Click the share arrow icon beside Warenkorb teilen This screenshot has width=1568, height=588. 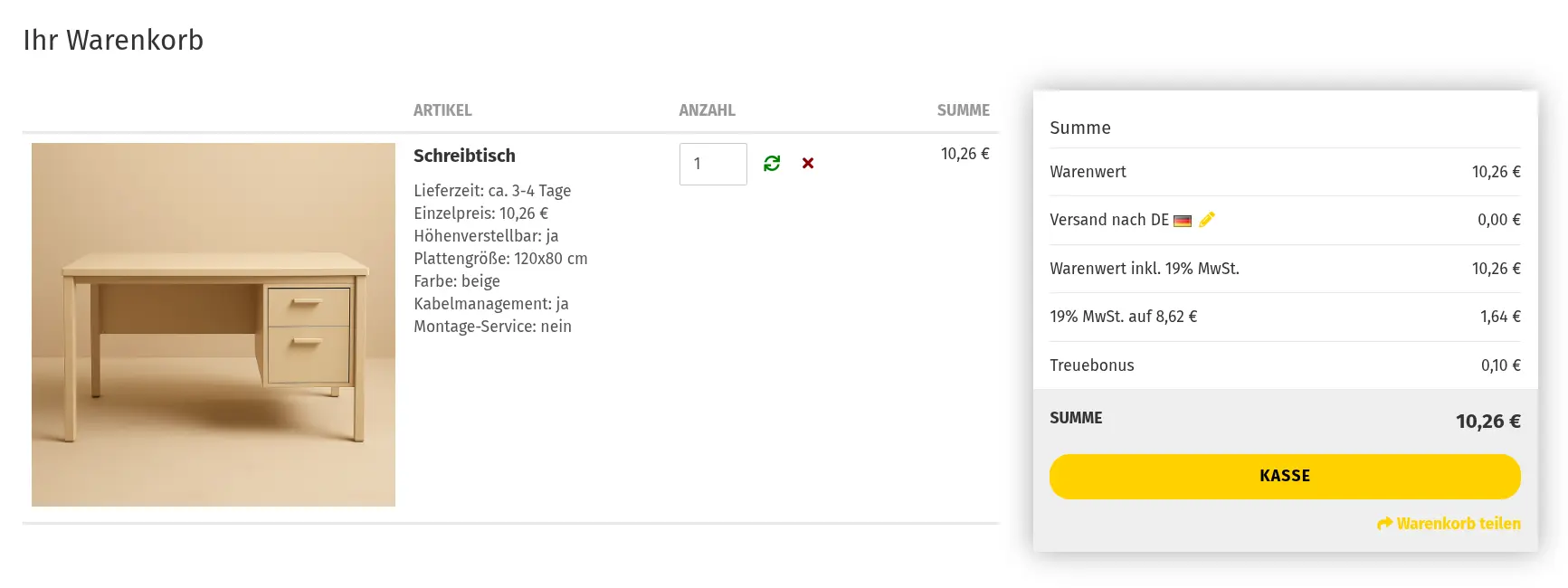(x=1384, y=524)
